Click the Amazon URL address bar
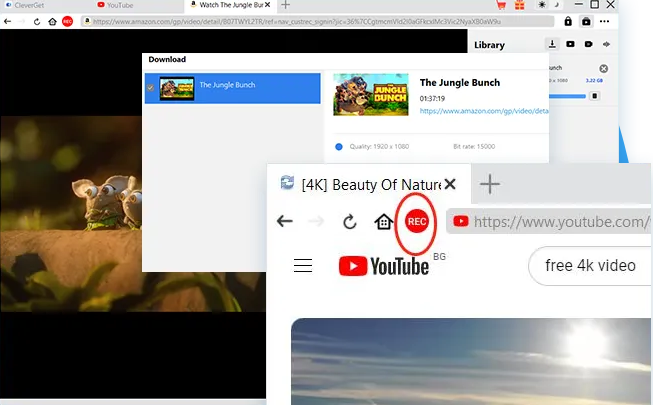653x405 pixels. (x=317, y=21)
